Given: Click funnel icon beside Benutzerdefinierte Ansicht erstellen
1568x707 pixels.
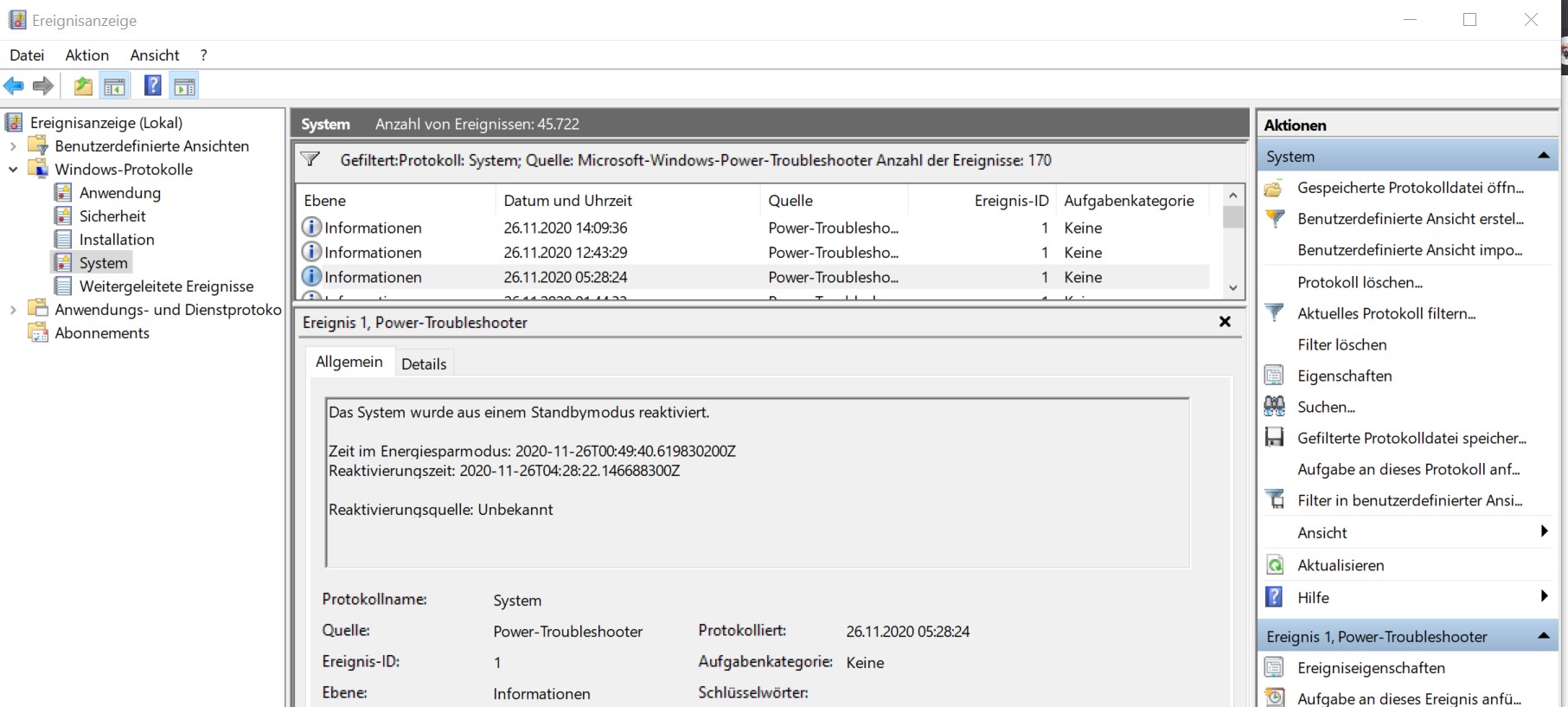Looking at the screenshot, I should [1275, 219].
